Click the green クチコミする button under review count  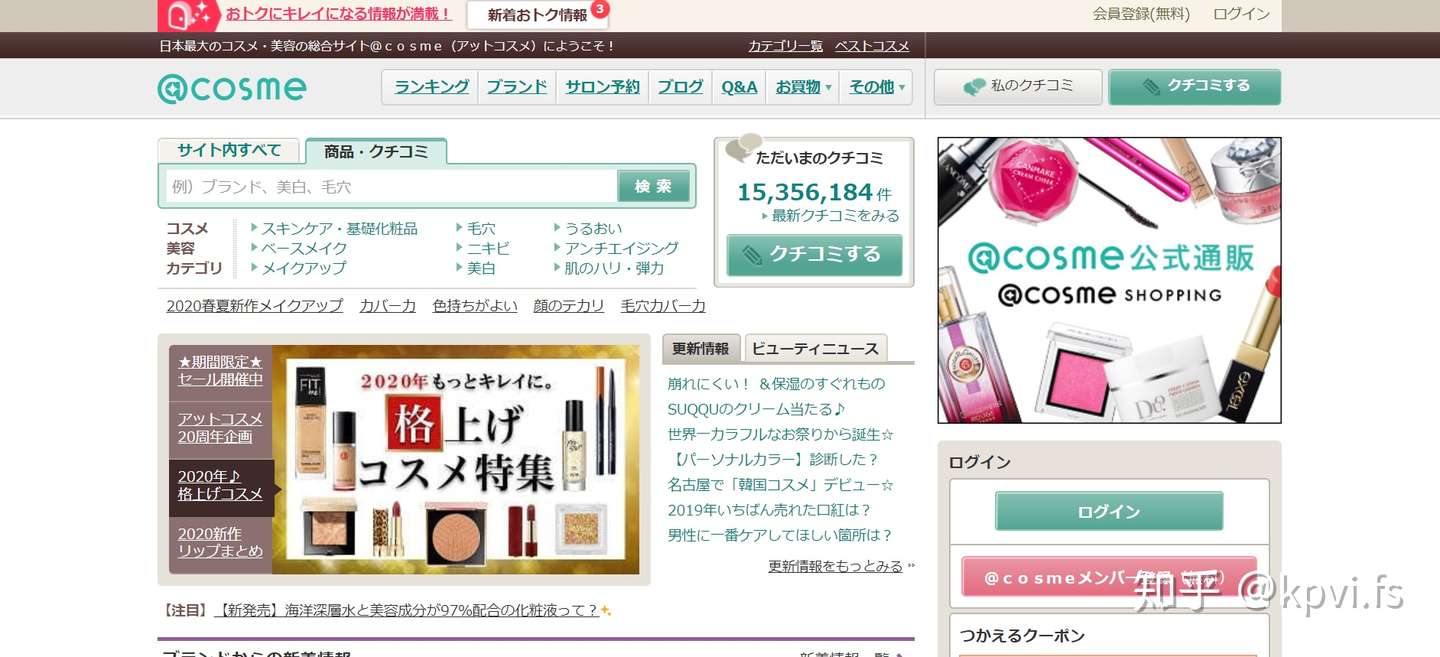(x=814, y=255)
